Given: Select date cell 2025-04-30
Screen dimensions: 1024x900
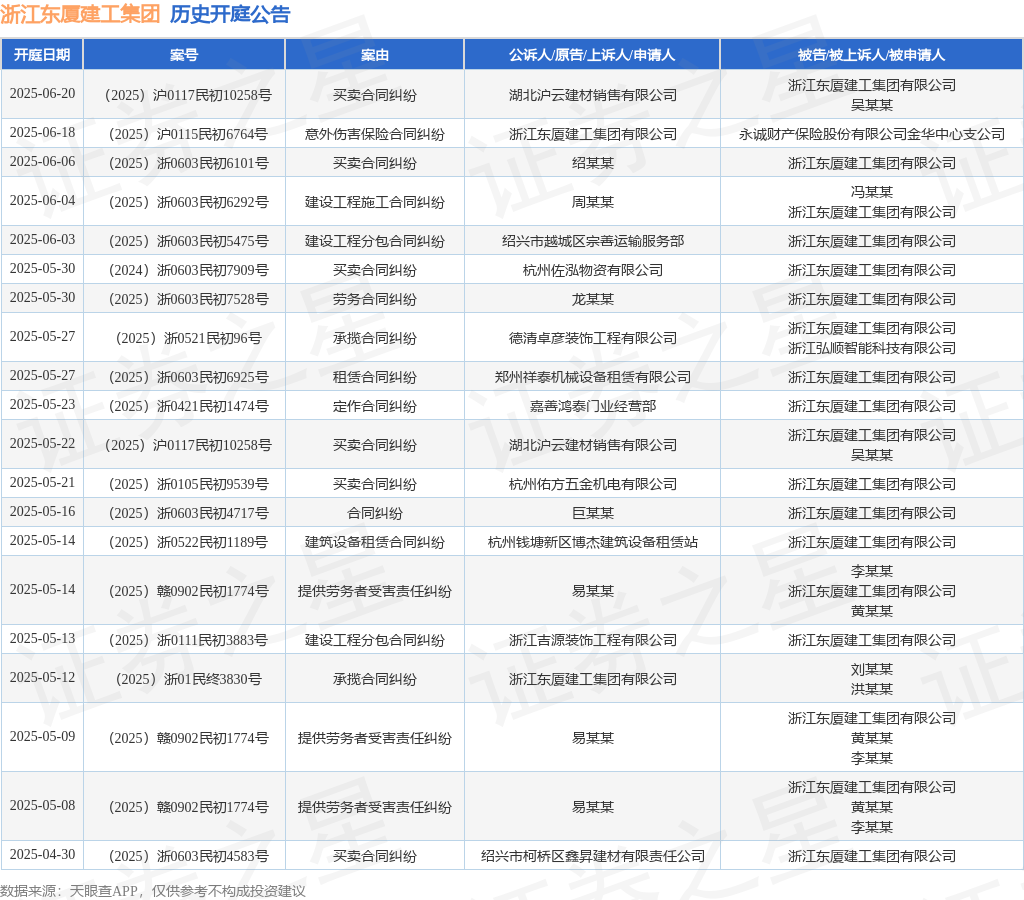Looking at the screenshot, I should tap(42, 854).
